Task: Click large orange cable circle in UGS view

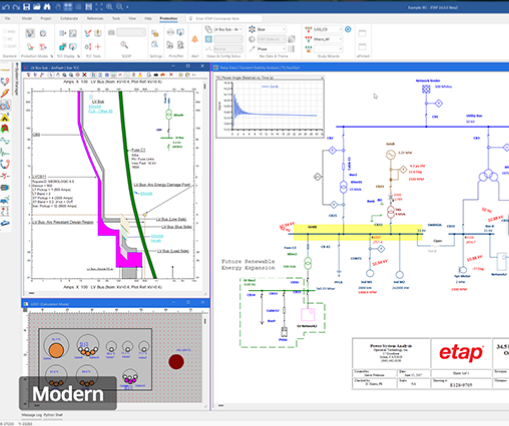Action: [56, 351]
